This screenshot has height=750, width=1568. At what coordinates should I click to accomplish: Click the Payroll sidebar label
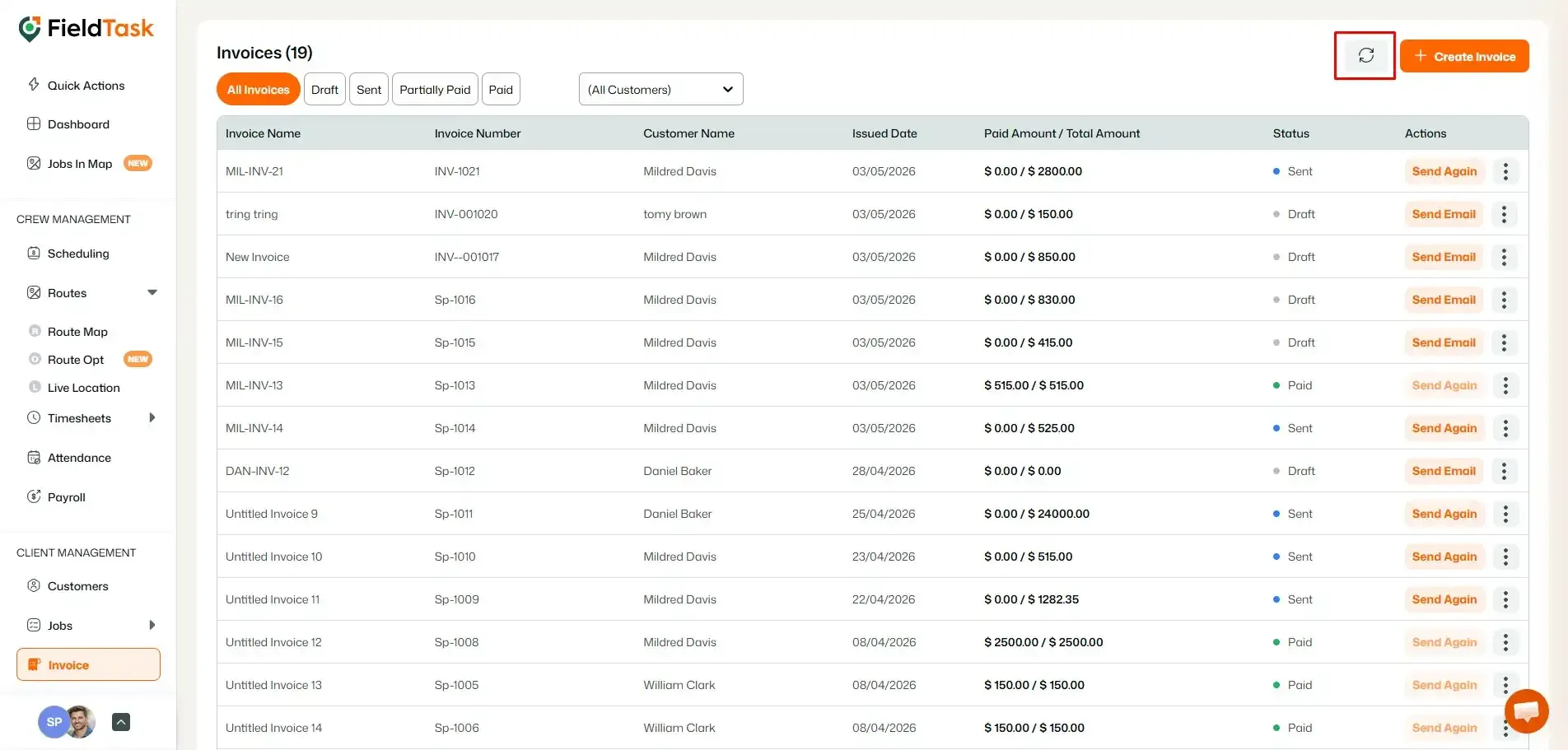coord(67,497)
